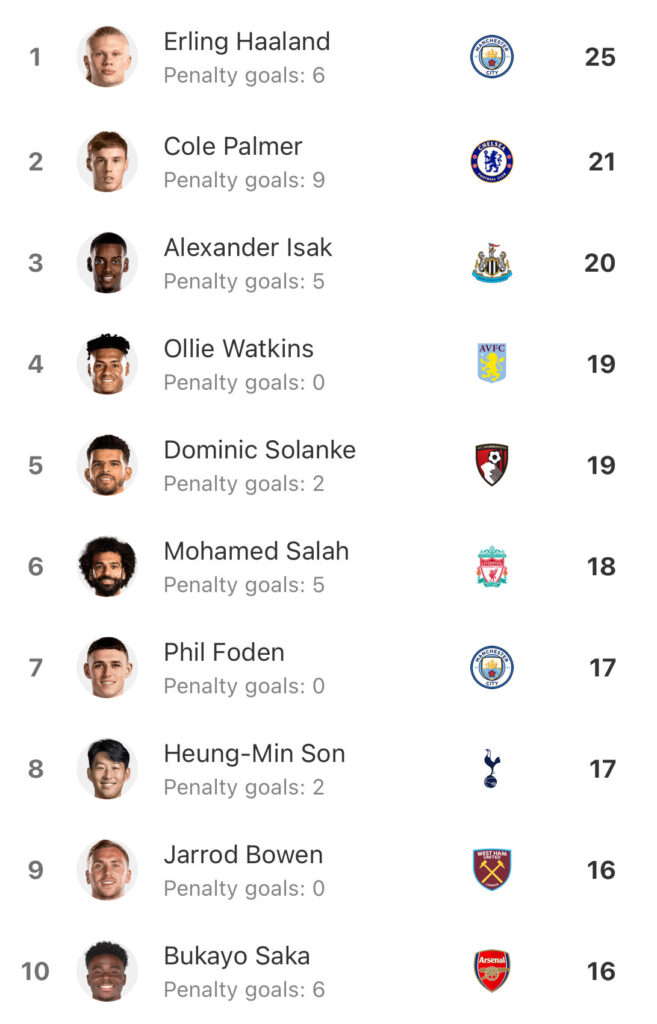Tap the Heung-Min Son name
Image resolution: width=657 pixels, height=1024 pixels.
(254, 754)
